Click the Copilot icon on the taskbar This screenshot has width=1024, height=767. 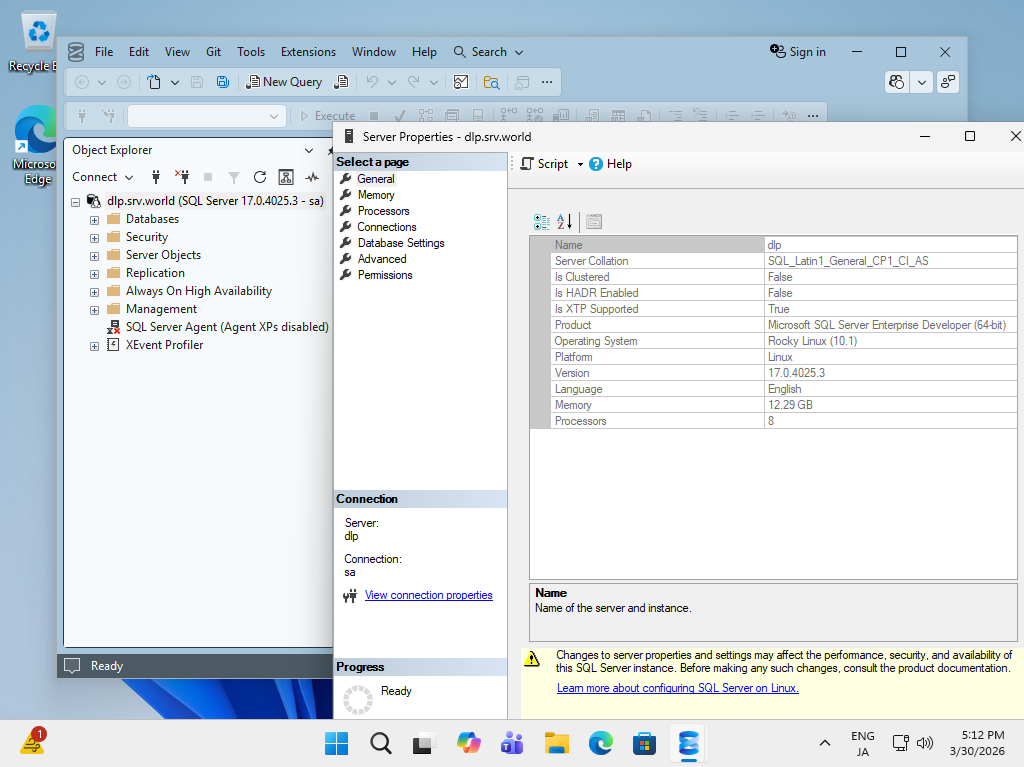tap(468, 743)
